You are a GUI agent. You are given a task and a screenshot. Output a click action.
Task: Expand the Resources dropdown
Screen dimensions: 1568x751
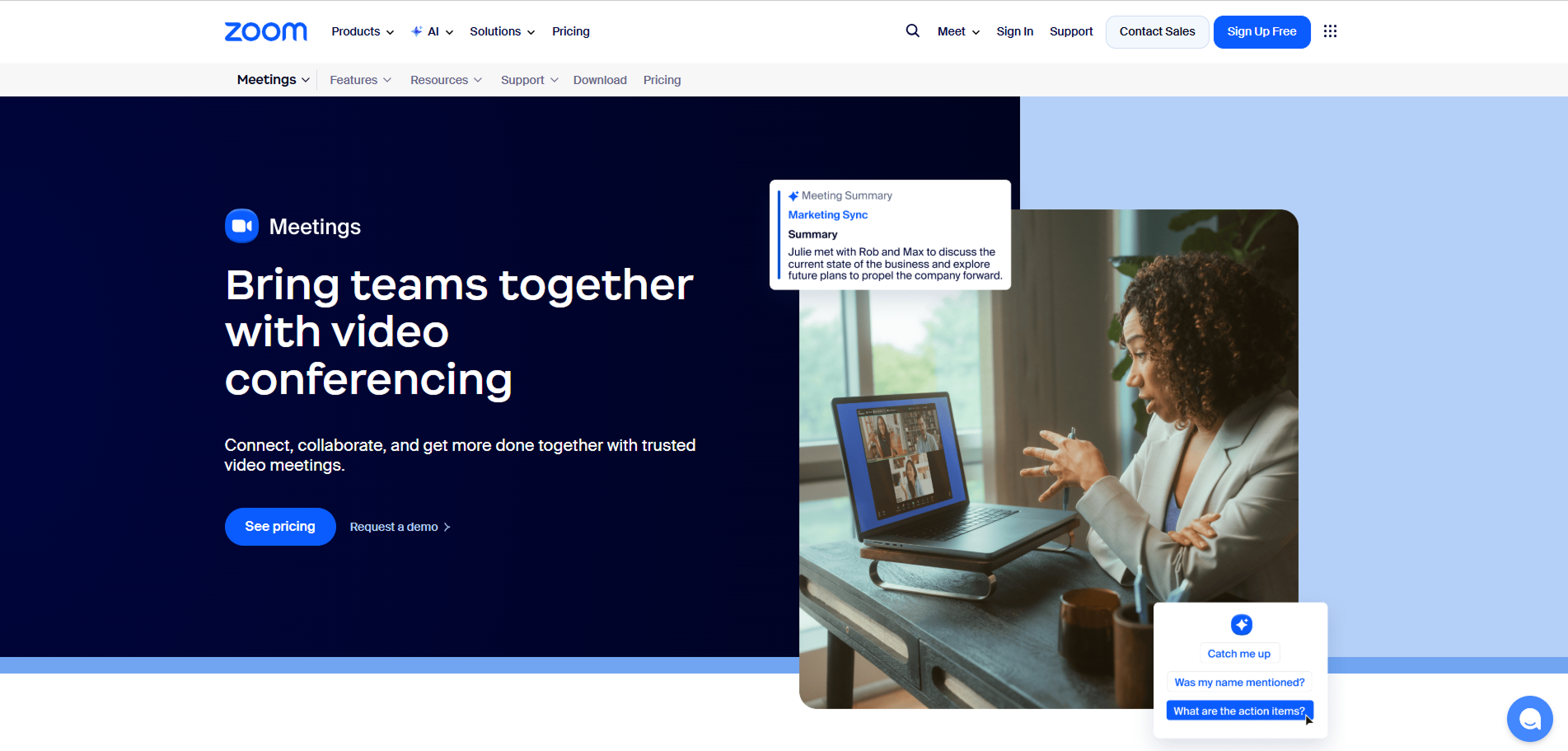[447, 80]
